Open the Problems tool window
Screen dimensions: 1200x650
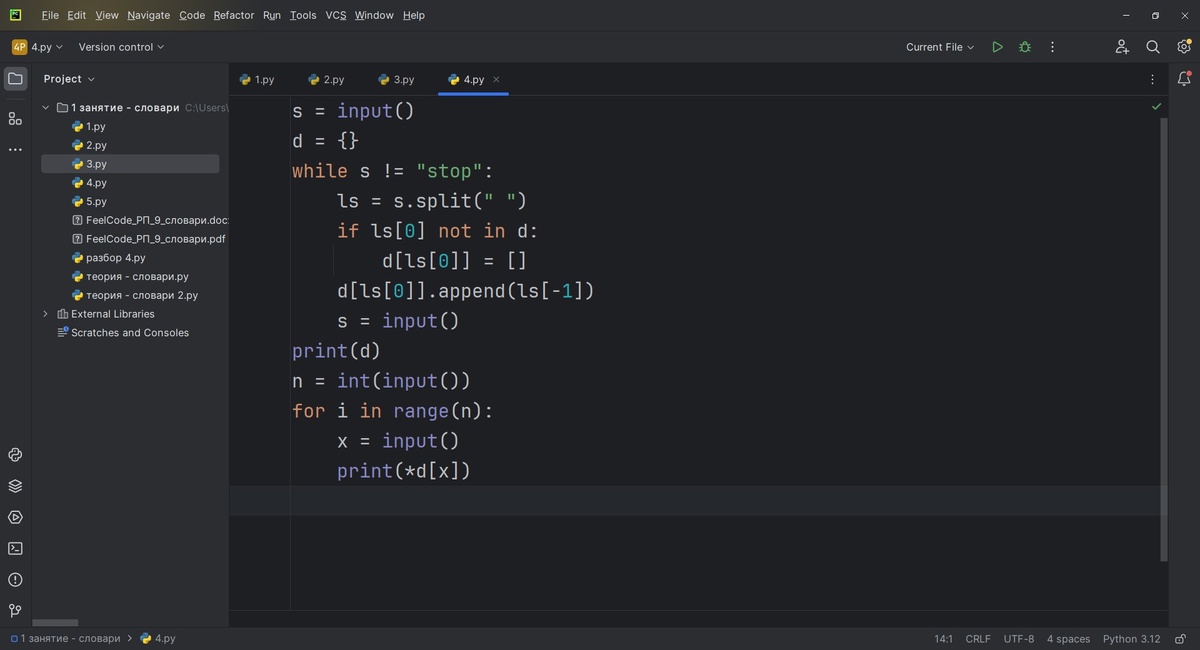(x=14, y=579)
